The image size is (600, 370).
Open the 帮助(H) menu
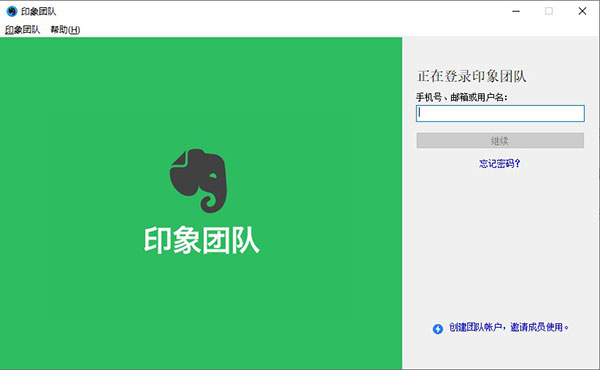65,29
